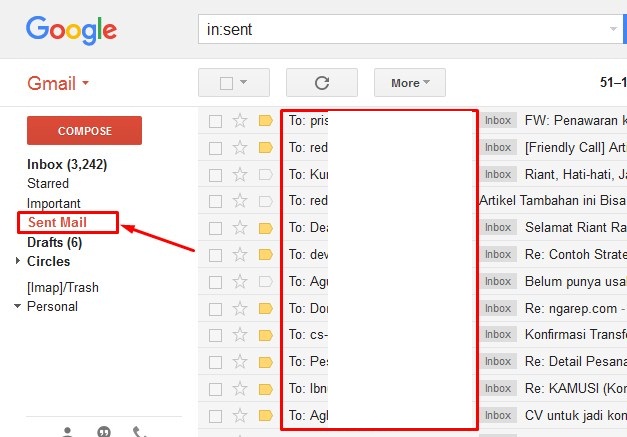Toggle importance marker on '[Friendly Call]' email
The height and width of the screenshot is (437, 627).
coord(266,148)
